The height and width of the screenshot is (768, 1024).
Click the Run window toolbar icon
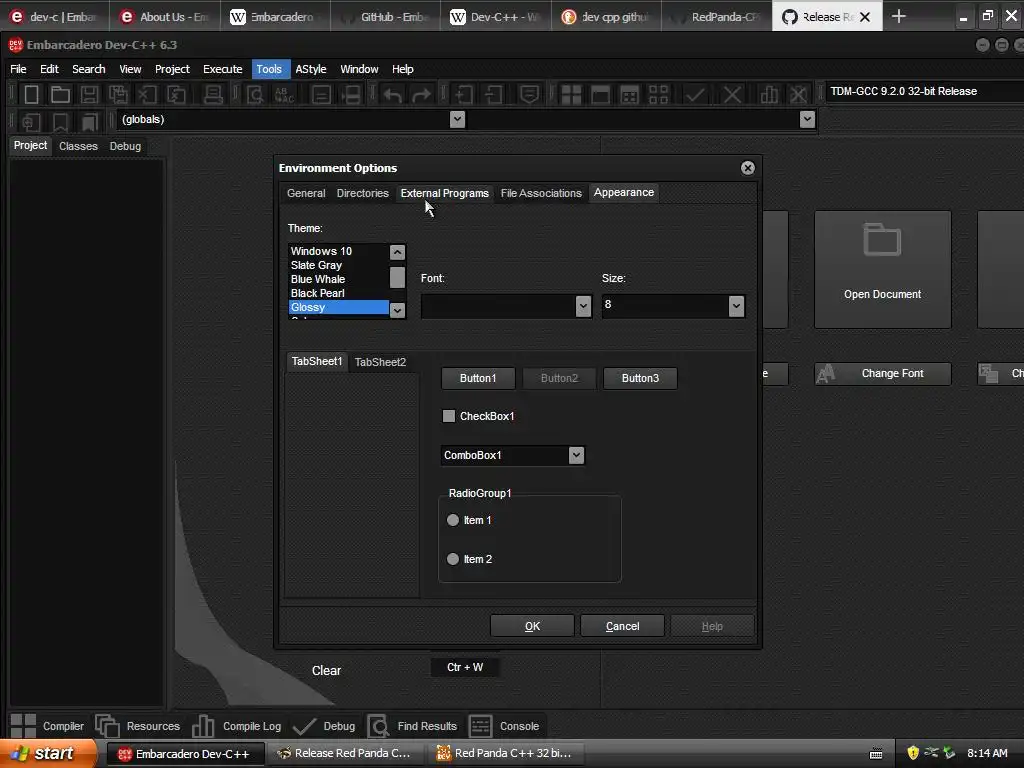pos(600,95)
